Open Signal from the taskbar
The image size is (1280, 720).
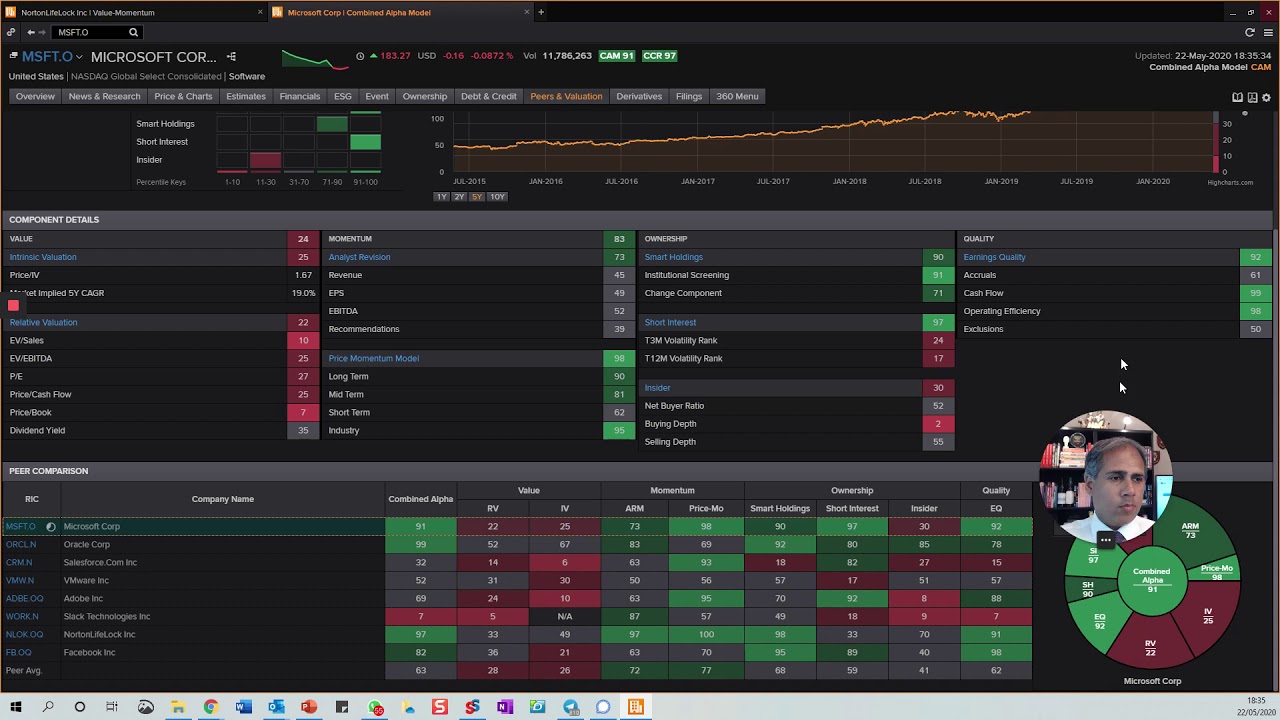click(x=603, y=707)
